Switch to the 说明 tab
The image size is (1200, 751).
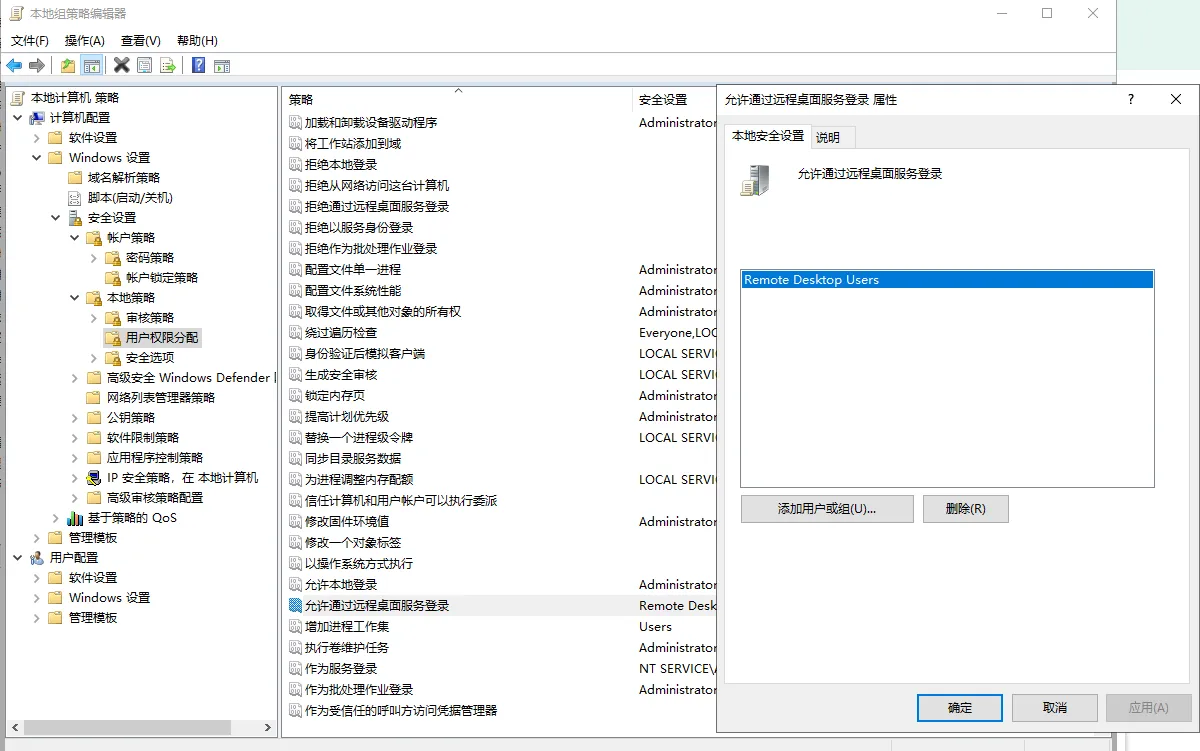coord(828,137)
